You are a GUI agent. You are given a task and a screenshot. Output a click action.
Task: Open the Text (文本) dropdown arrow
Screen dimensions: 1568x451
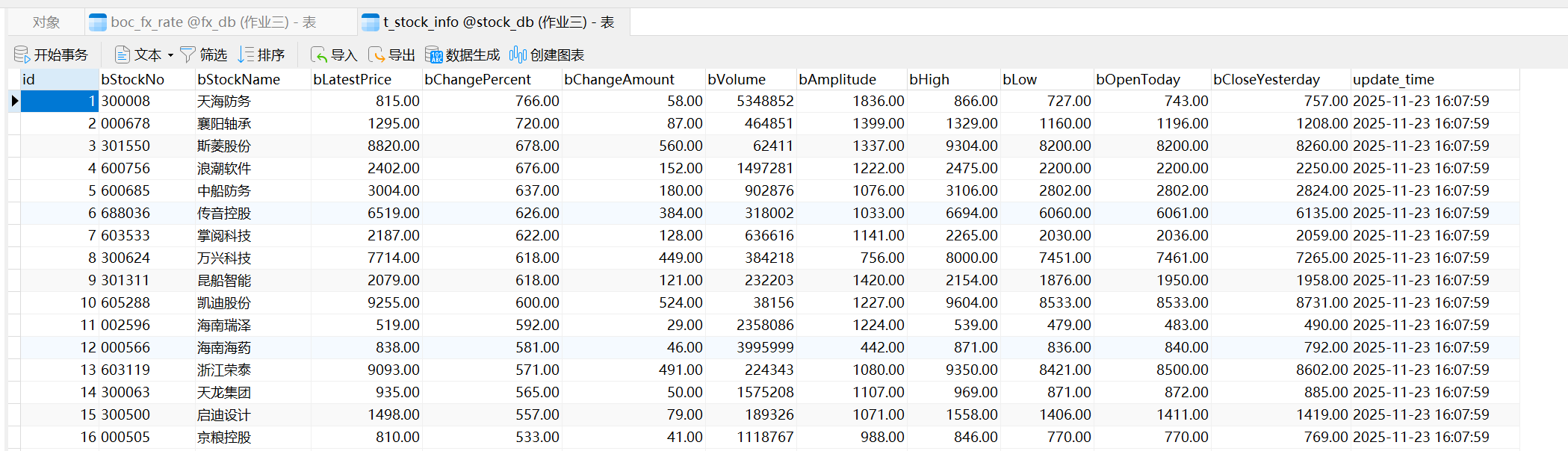pyautogui.click(x=170, y=55)
